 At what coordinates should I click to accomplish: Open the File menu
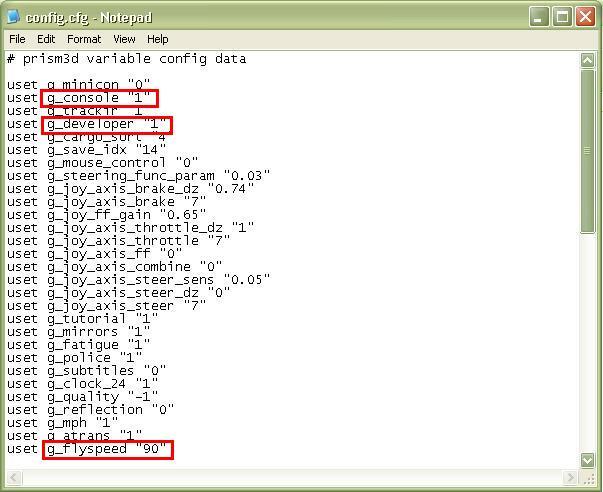tap(17, 39)
